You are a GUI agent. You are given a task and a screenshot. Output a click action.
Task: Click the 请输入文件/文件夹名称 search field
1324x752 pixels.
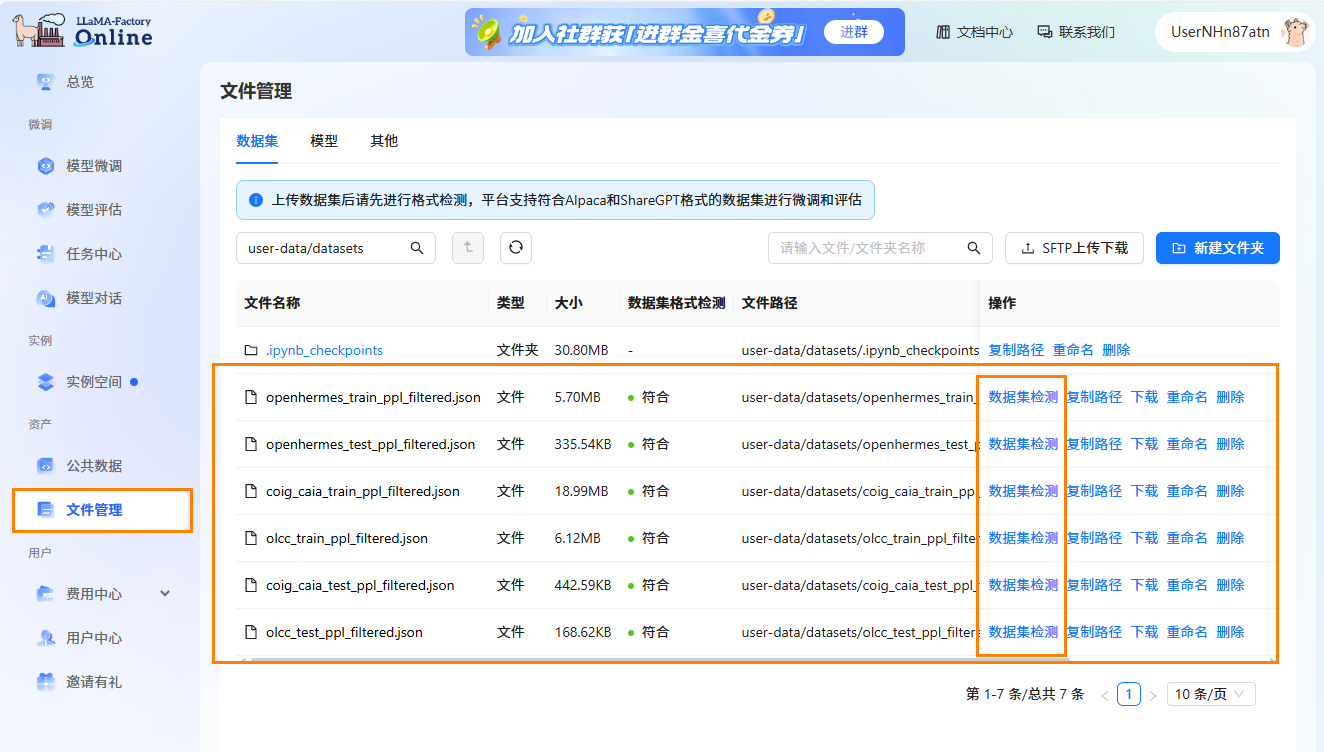coord(868,248)
